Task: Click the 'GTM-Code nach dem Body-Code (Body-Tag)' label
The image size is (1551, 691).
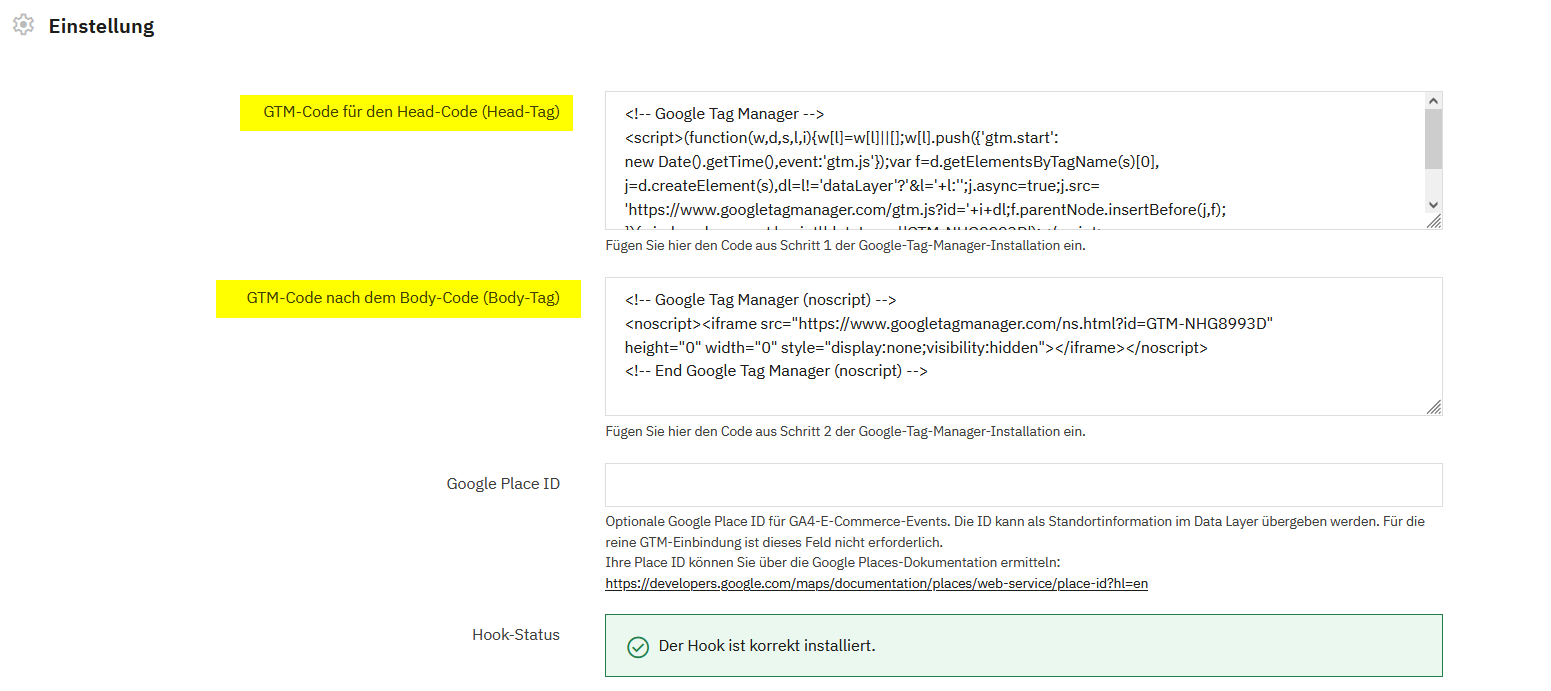Action: (403, 298)
